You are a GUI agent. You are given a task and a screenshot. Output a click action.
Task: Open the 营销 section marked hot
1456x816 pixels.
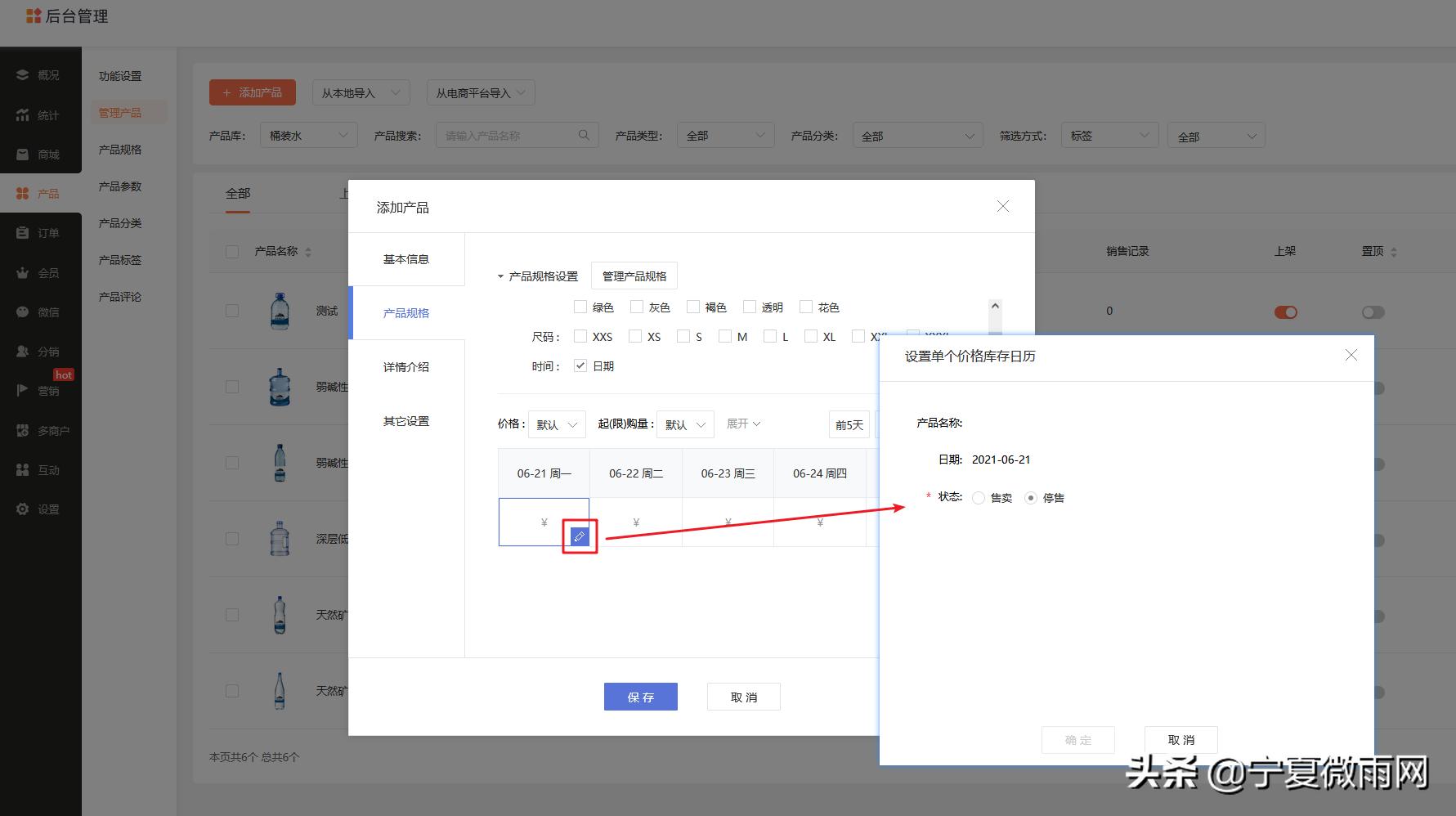coord(41,390)
